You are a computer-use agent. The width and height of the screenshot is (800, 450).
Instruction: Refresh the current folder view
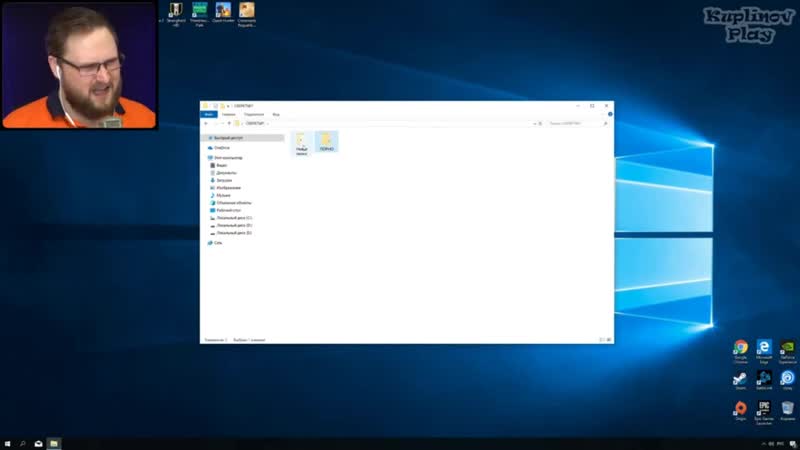pyautogui.click(x=540, y=123)
